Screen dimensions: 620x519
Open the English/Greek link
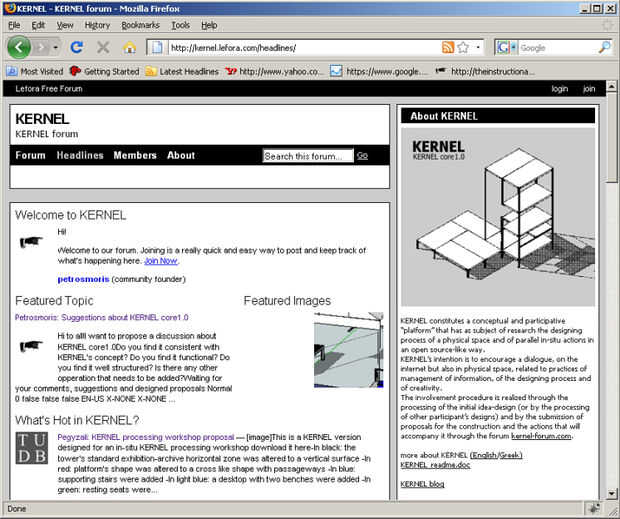point(496,455)
